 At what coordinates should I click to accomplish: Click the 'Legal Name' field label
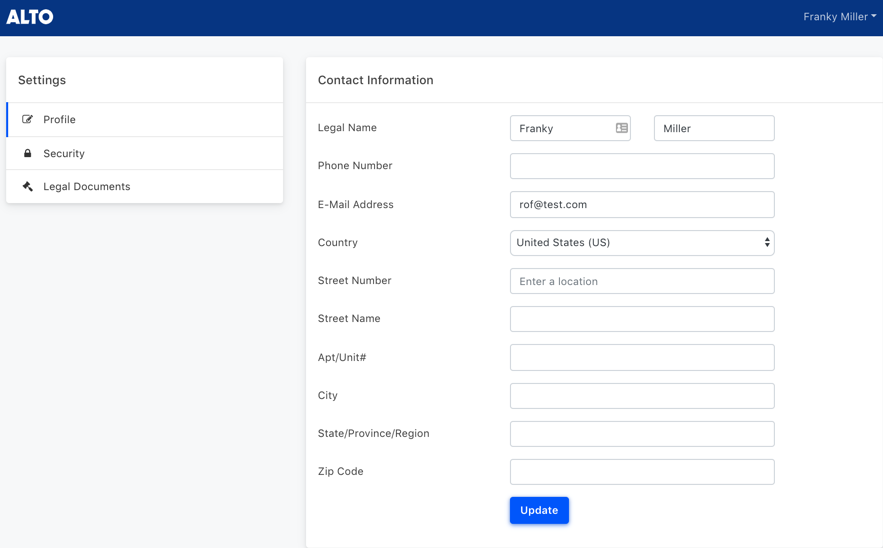coord(347,128)
